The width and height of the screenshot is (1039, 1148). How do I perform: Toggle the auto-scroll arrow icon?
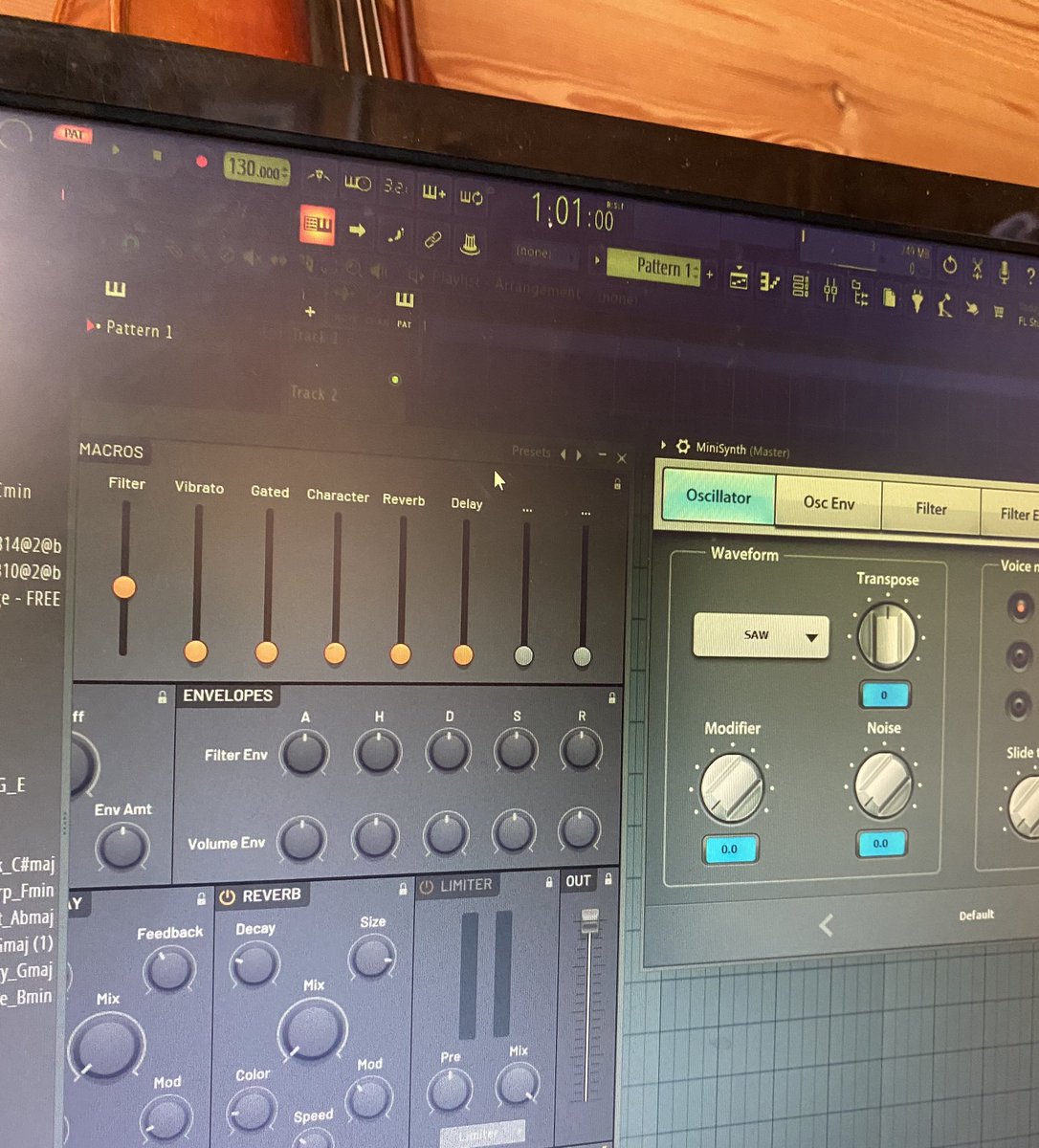click(357, 230)
